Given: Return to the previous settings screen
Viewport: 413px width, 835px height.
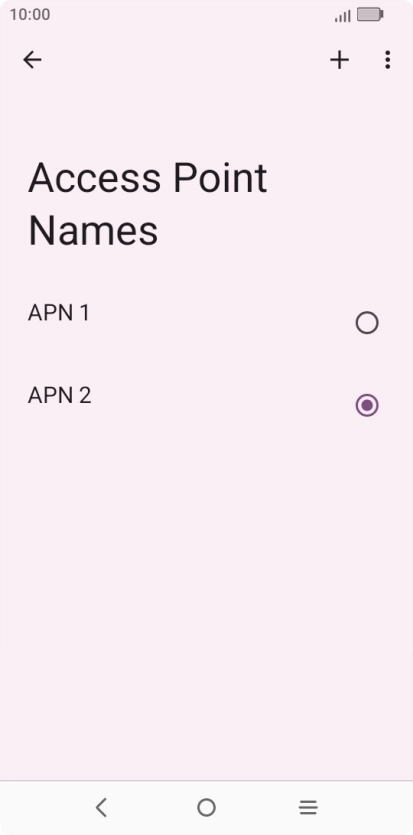Looking at the screenshot, I should [x=32, y=60].
